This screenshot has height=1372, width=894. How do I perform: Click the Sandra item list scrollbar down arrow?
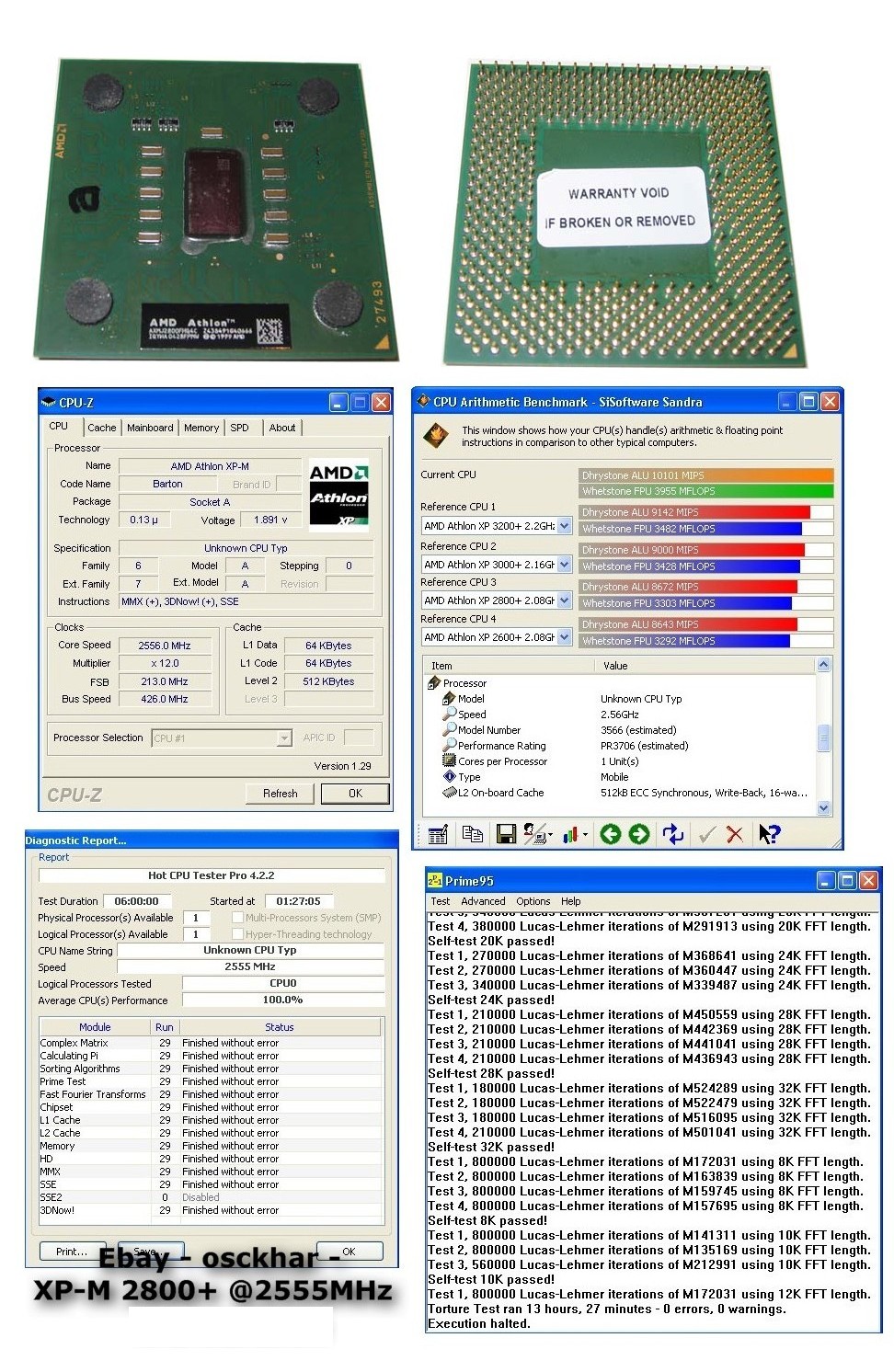[823, 807]
